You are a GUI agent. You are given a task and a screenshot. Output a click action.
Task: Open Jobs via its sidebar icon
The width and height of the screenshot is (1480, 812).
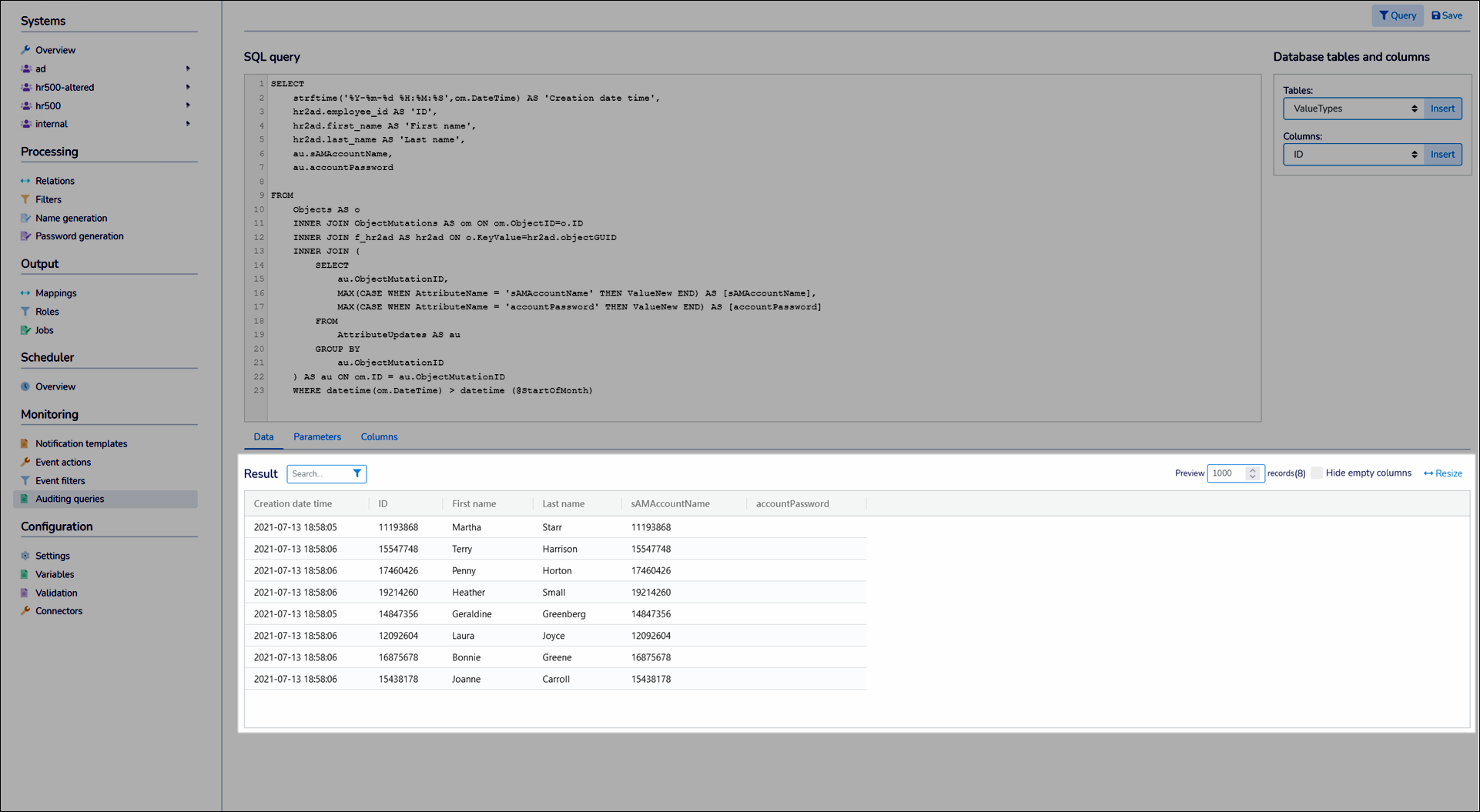(x=25, y=330)
